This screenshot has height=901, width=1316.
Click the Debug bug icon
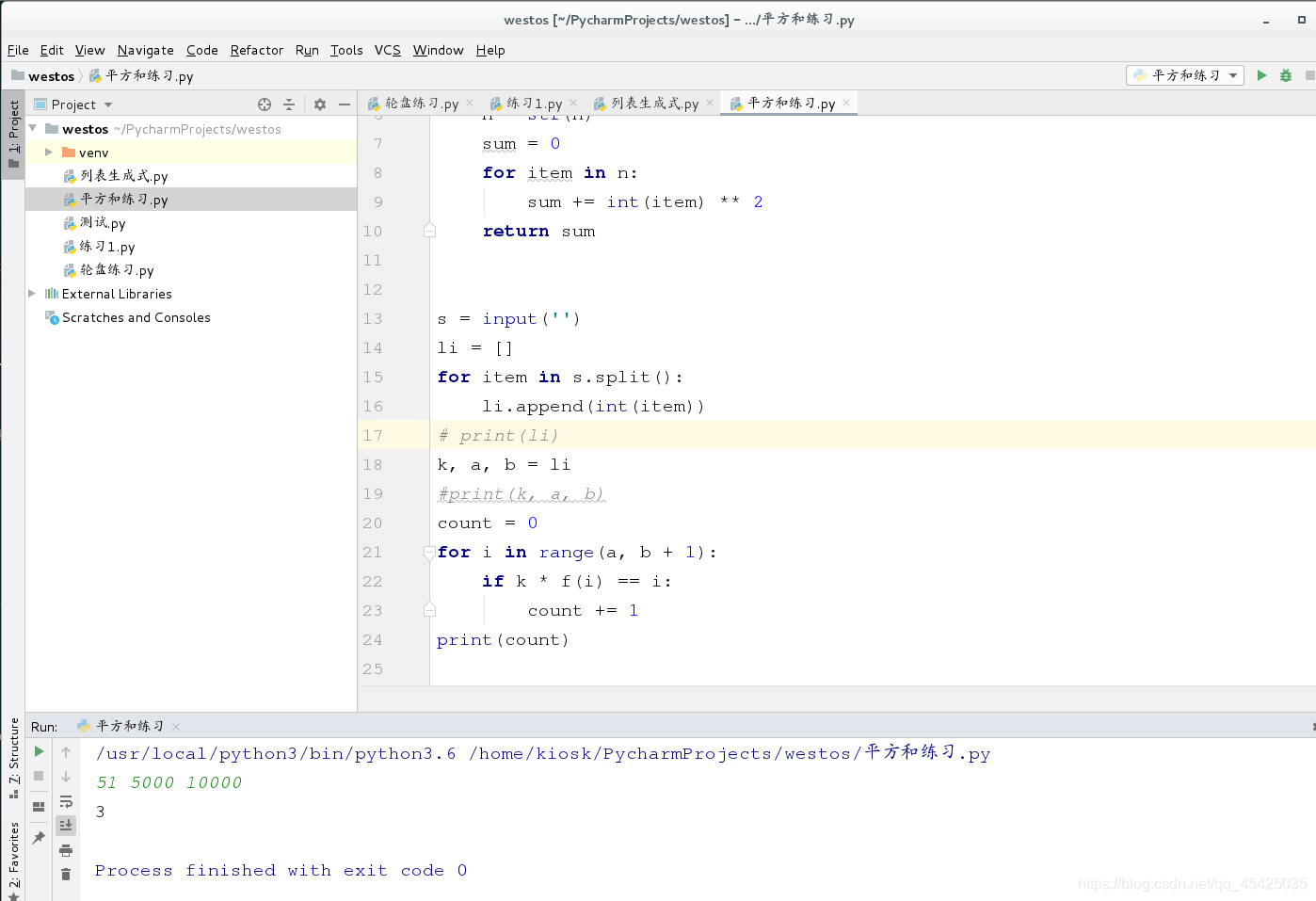click(x=1286, y=75)
